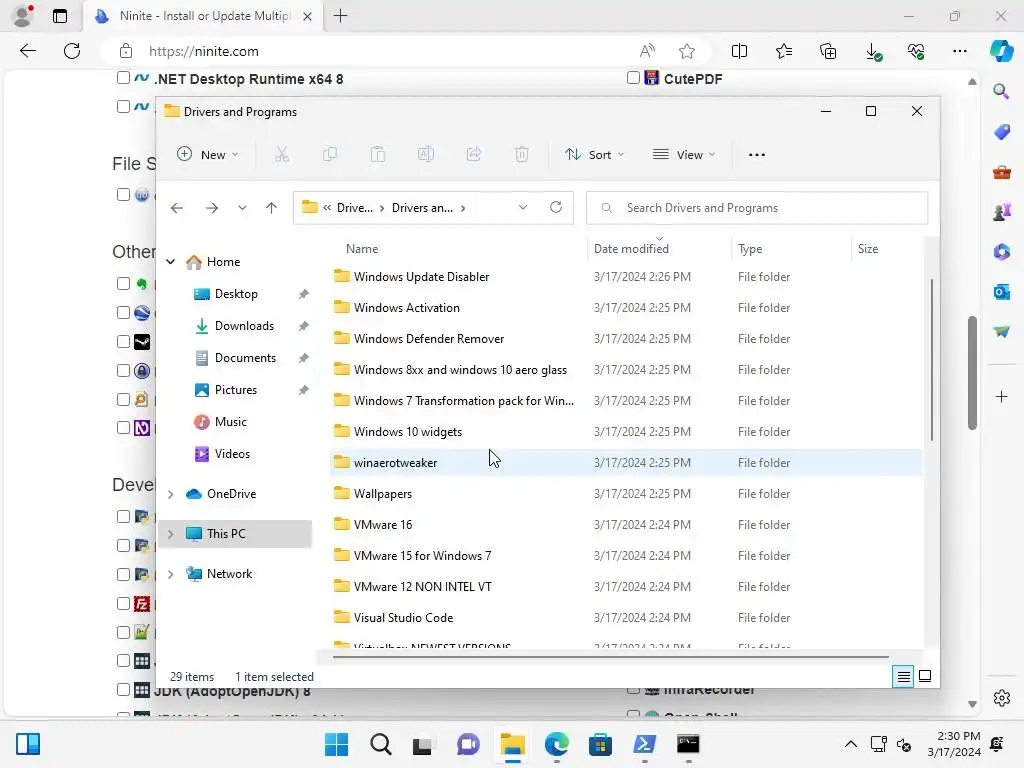Open the New dropdown in File Explorer
The width and height of the screenshot is (1024, 768).
pos(208,155)
